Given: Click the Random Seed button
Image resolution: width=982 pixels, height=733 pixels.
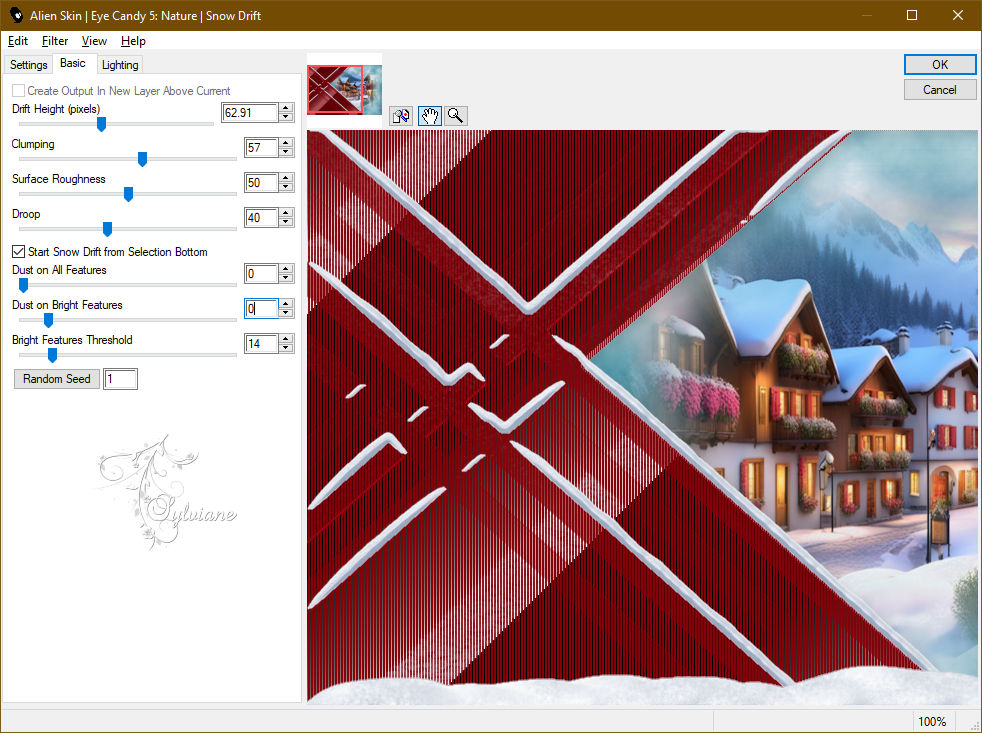Looking at the screenshot, I should (x=56, y=379).
